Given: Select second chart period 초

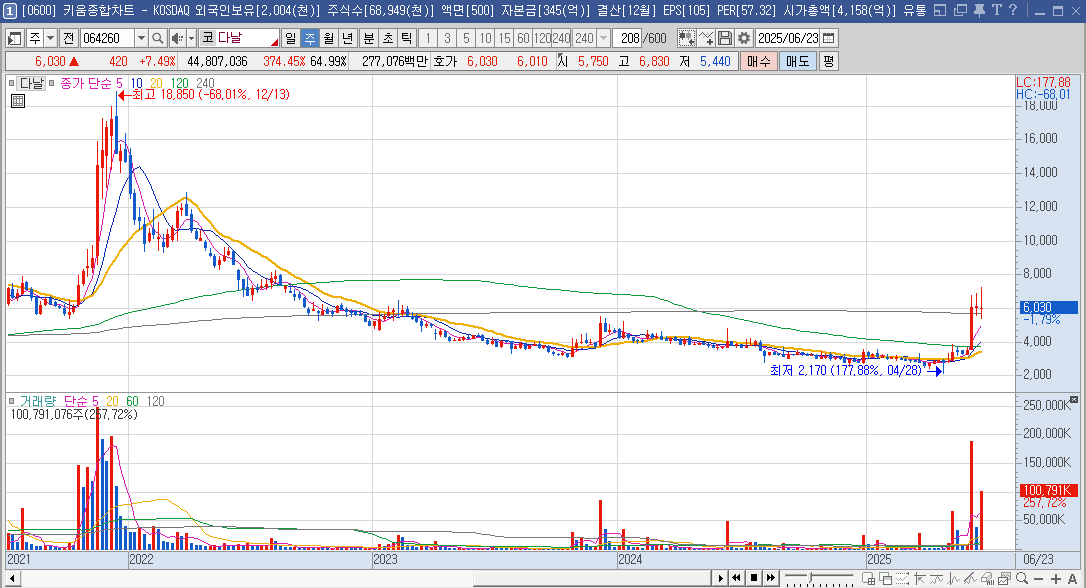Looking at the screenshot, I should [x=387, y=38].
